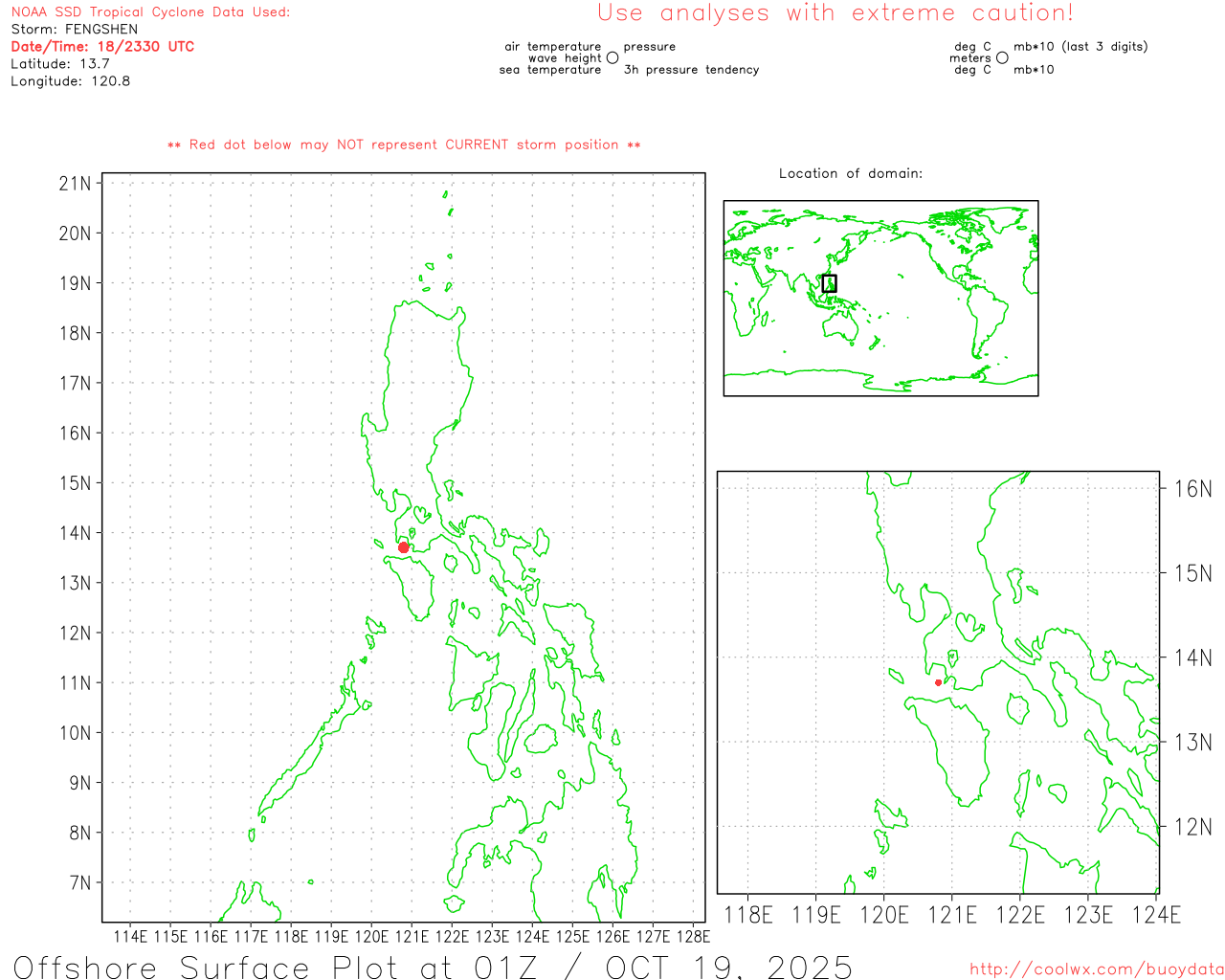Viewport: 1225px width, 980px height.
Task: Click the 8N latitude label on main map
Action: tap(80, 833)
